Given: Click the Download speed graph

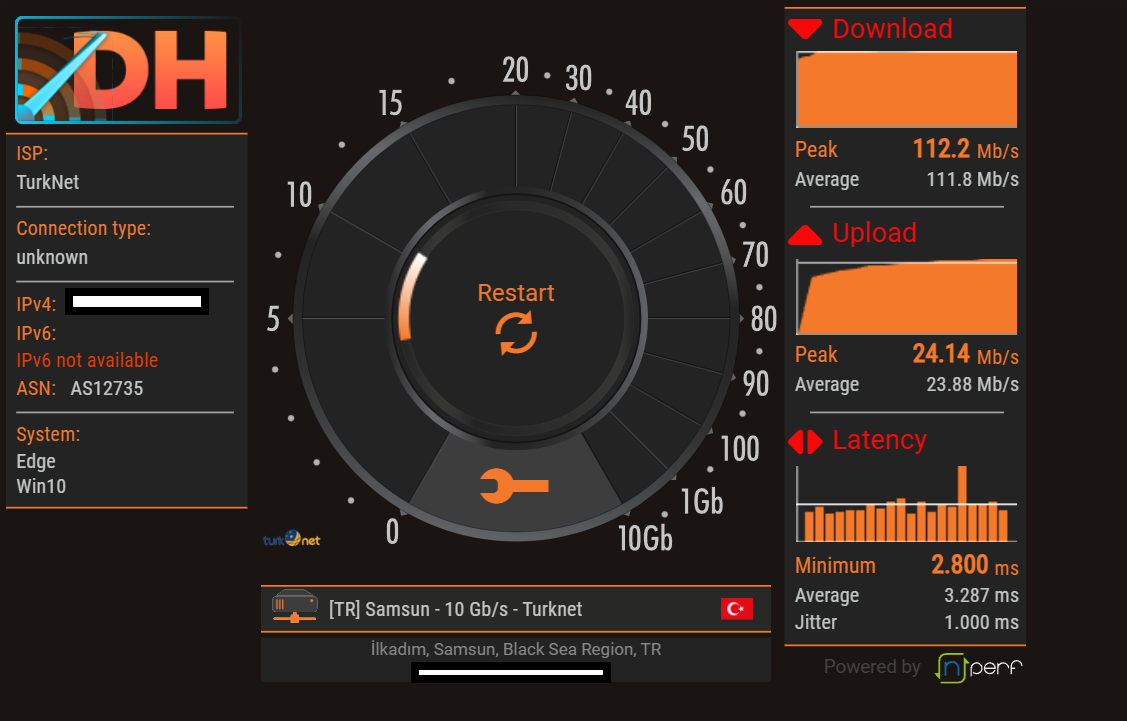Looking at the screenshot, I should click(x=906, y=89).
